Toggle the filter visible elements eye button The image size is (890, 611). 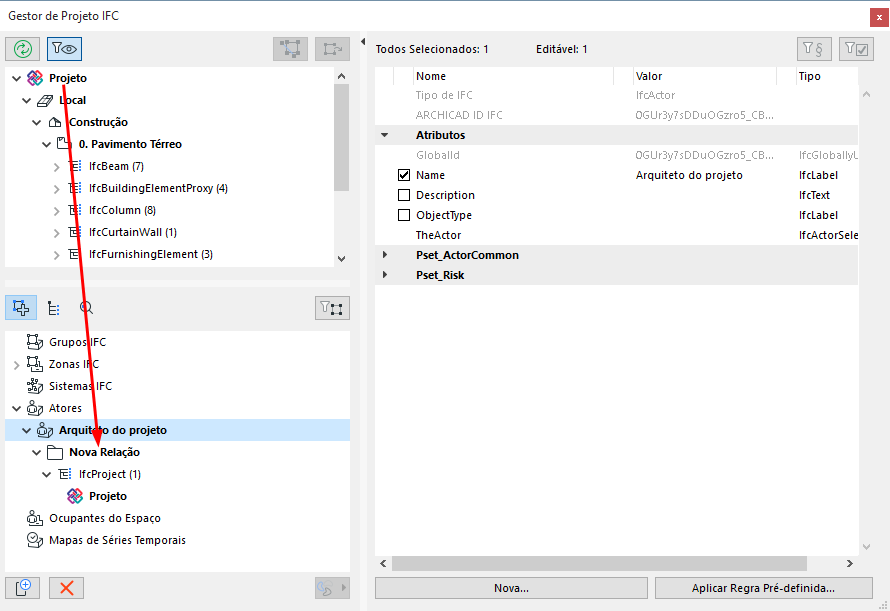click(64, 48)
